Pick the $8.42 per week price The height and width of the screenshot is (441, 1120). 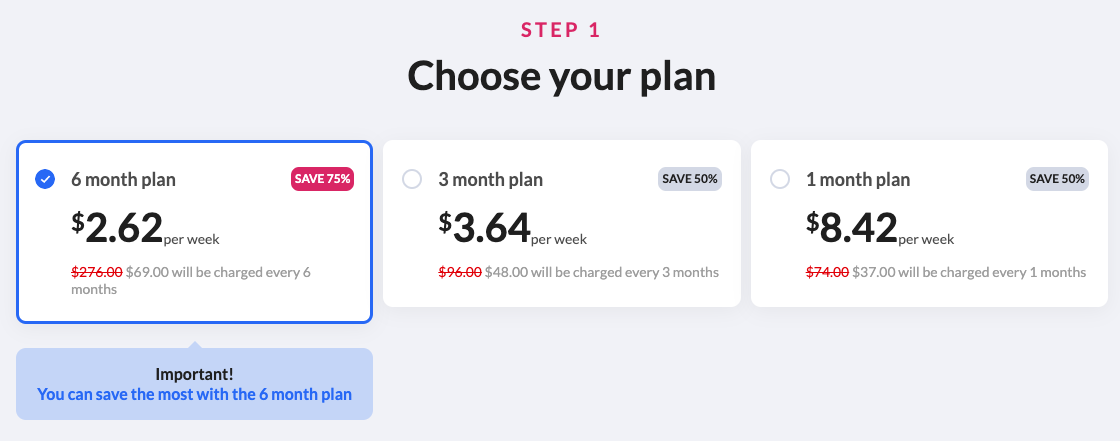click(x=880, y=229)
